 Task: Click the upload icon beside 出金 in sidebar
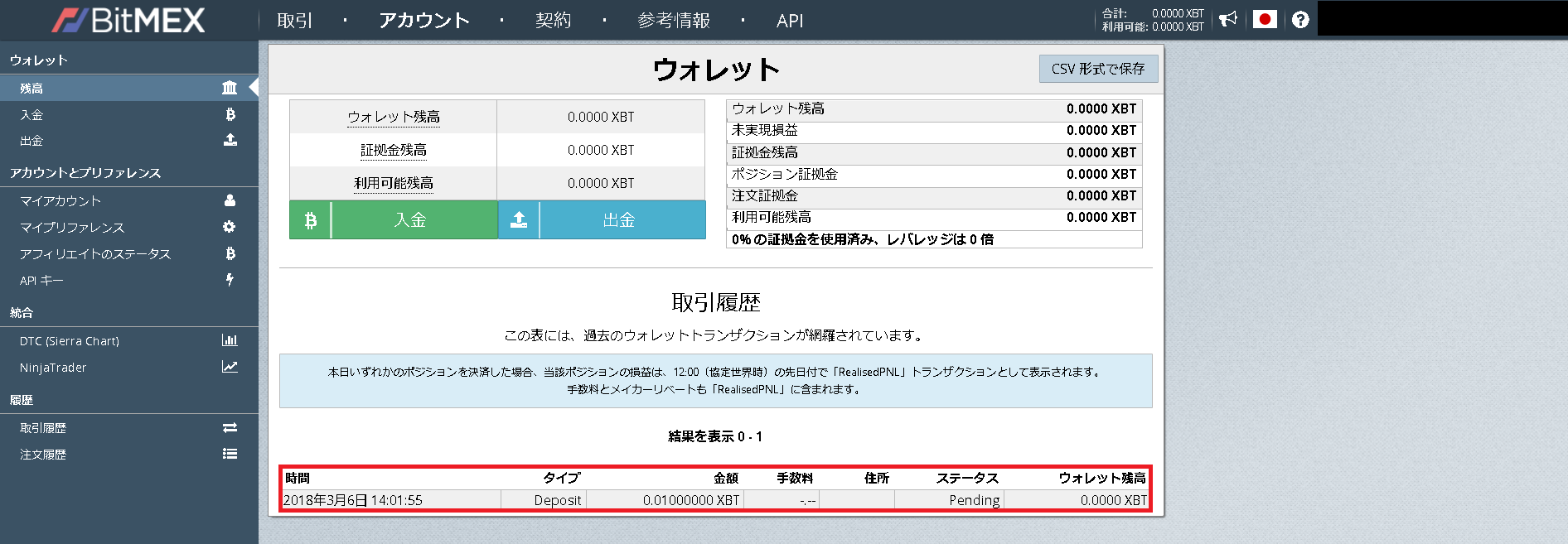click(x=230, y=140)
